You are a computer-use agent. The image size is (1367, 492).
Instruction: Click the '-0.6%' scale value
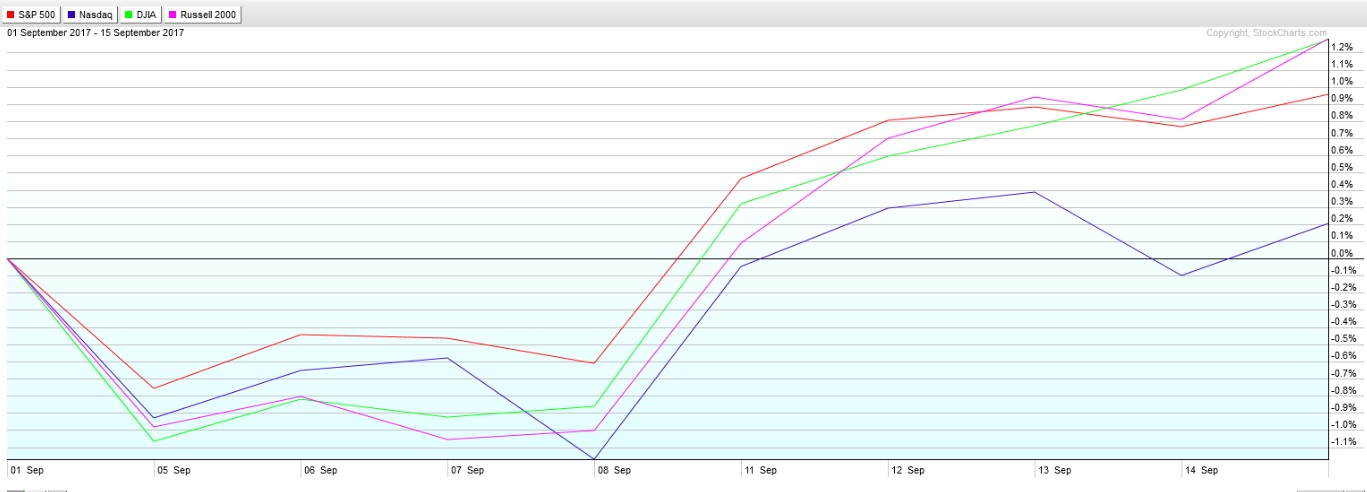[x=1344, y=355]
